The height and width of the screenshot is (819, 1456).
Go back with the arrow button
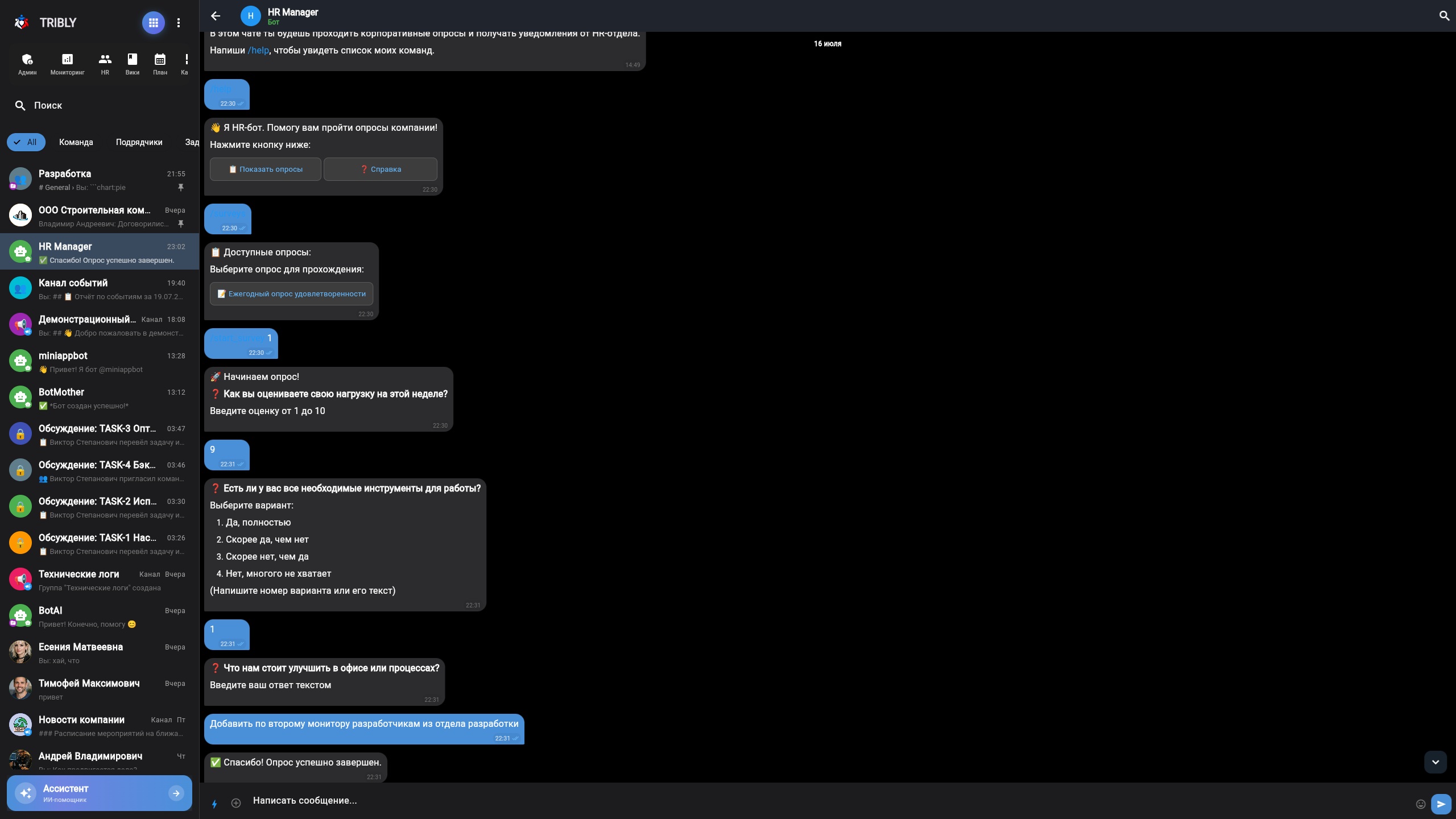coord(216,16)
